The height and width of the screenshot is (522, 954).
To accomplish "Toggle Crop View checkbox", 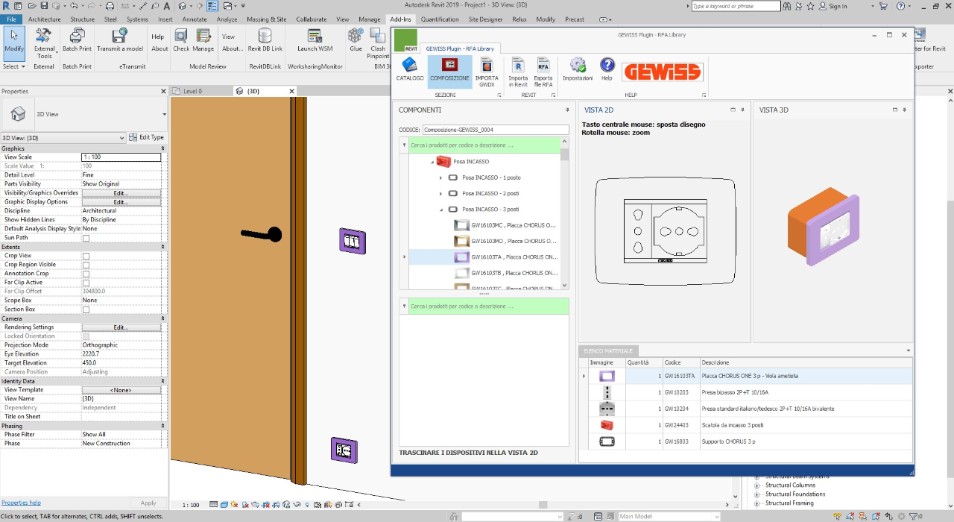I will [86, 256].
